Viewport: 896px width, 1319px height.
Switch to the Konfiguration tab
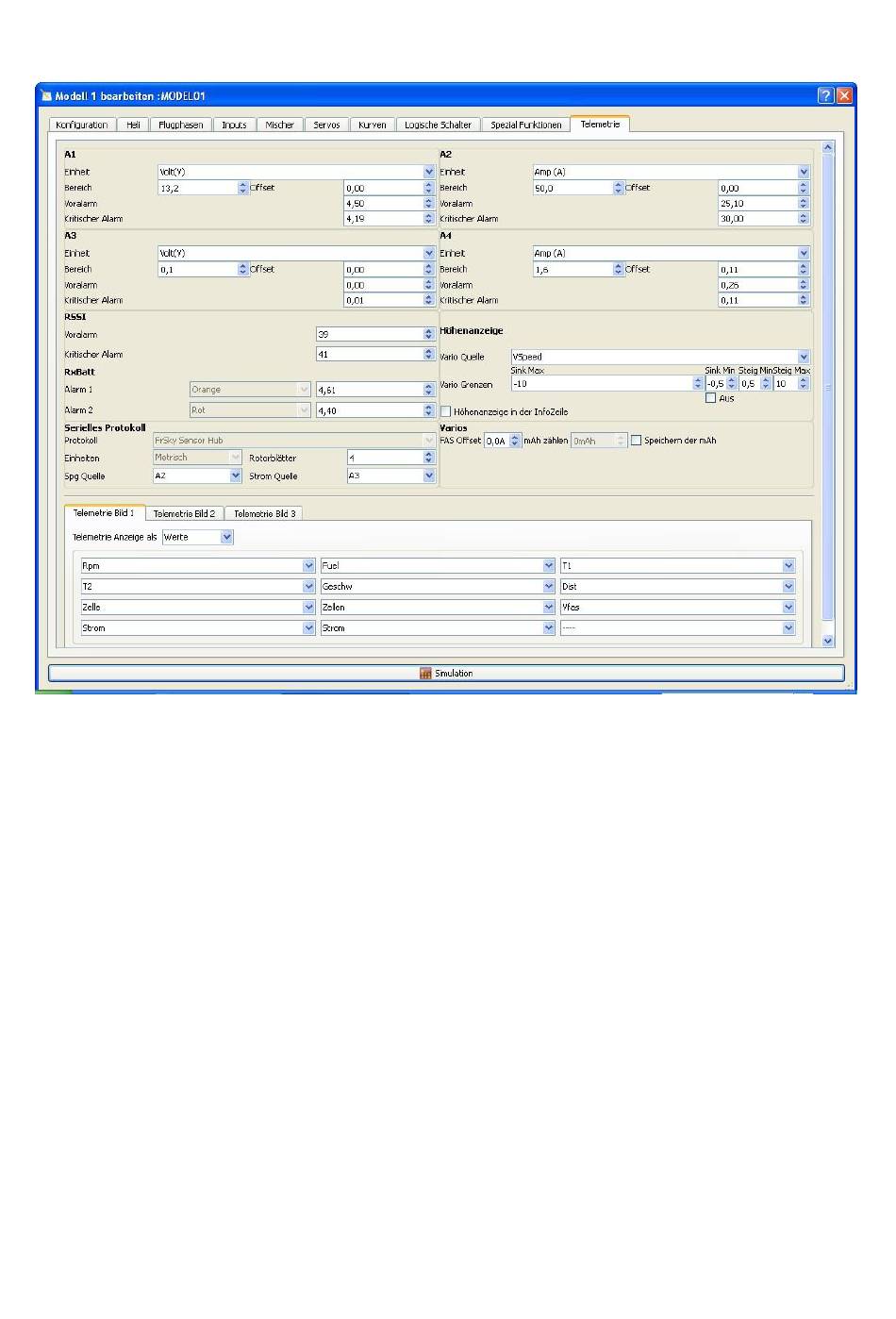(x=82, y=125)
